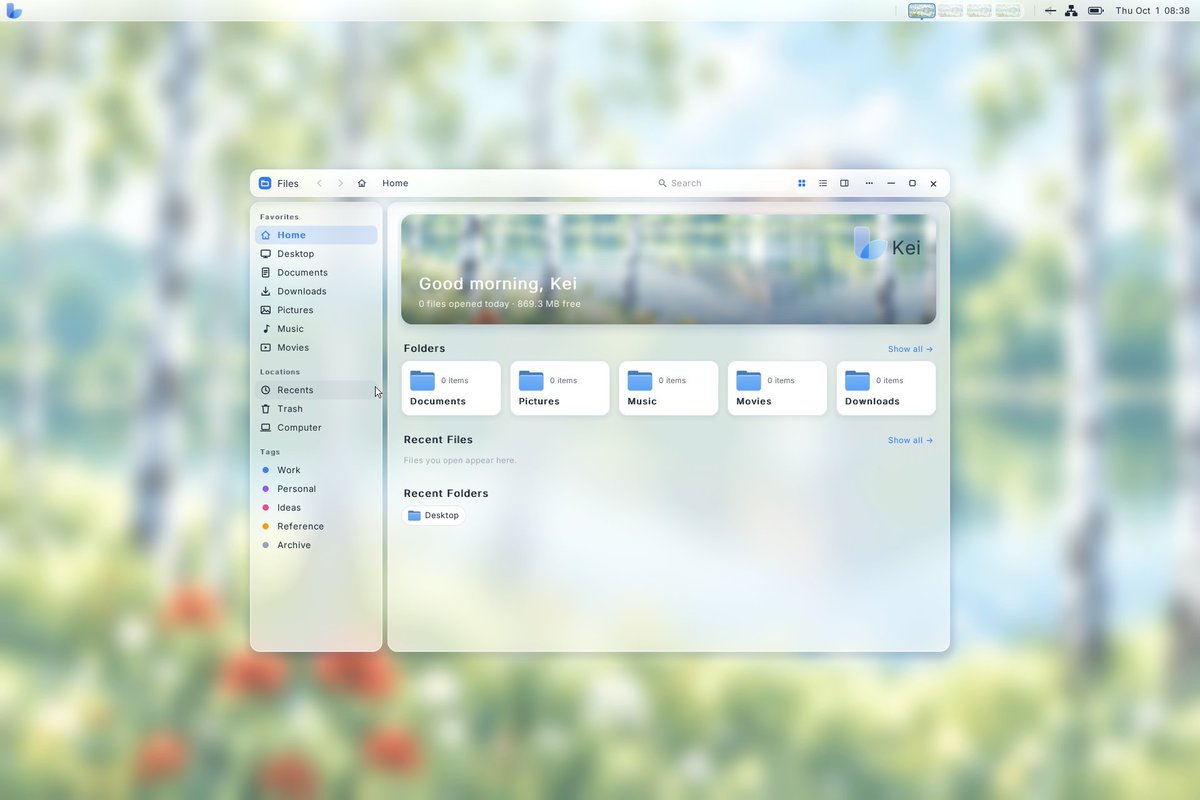This screenshot has width=1200, height=800.
Task: Filter by the blue Work tag
Action: pos(316,470)
